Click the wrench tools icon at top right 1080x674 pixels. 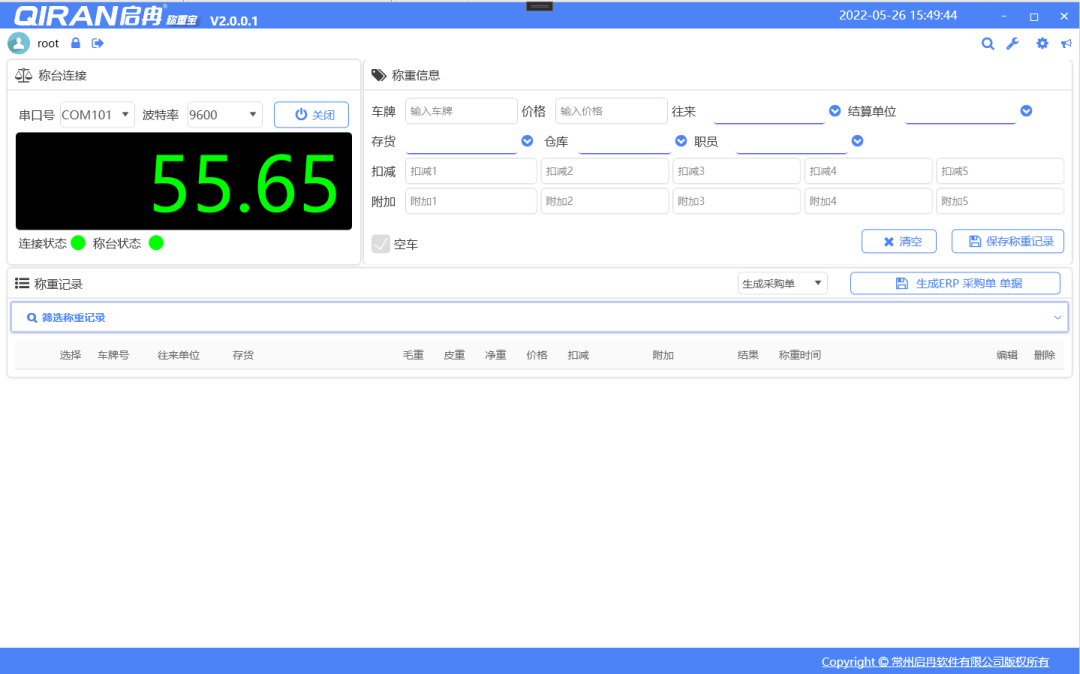[x=1013, y=43]
